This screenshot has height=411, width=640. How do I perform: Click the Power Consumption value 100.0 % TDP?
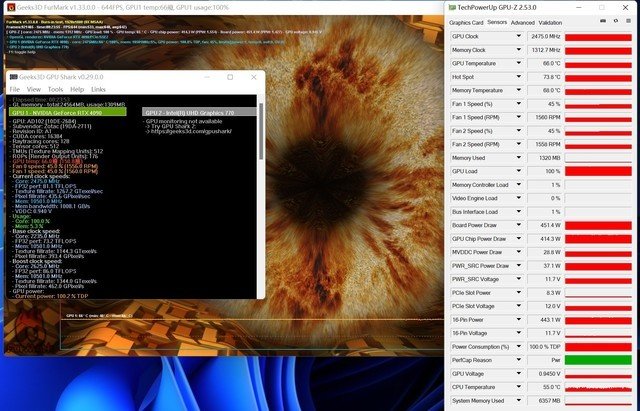click(545, 347)
